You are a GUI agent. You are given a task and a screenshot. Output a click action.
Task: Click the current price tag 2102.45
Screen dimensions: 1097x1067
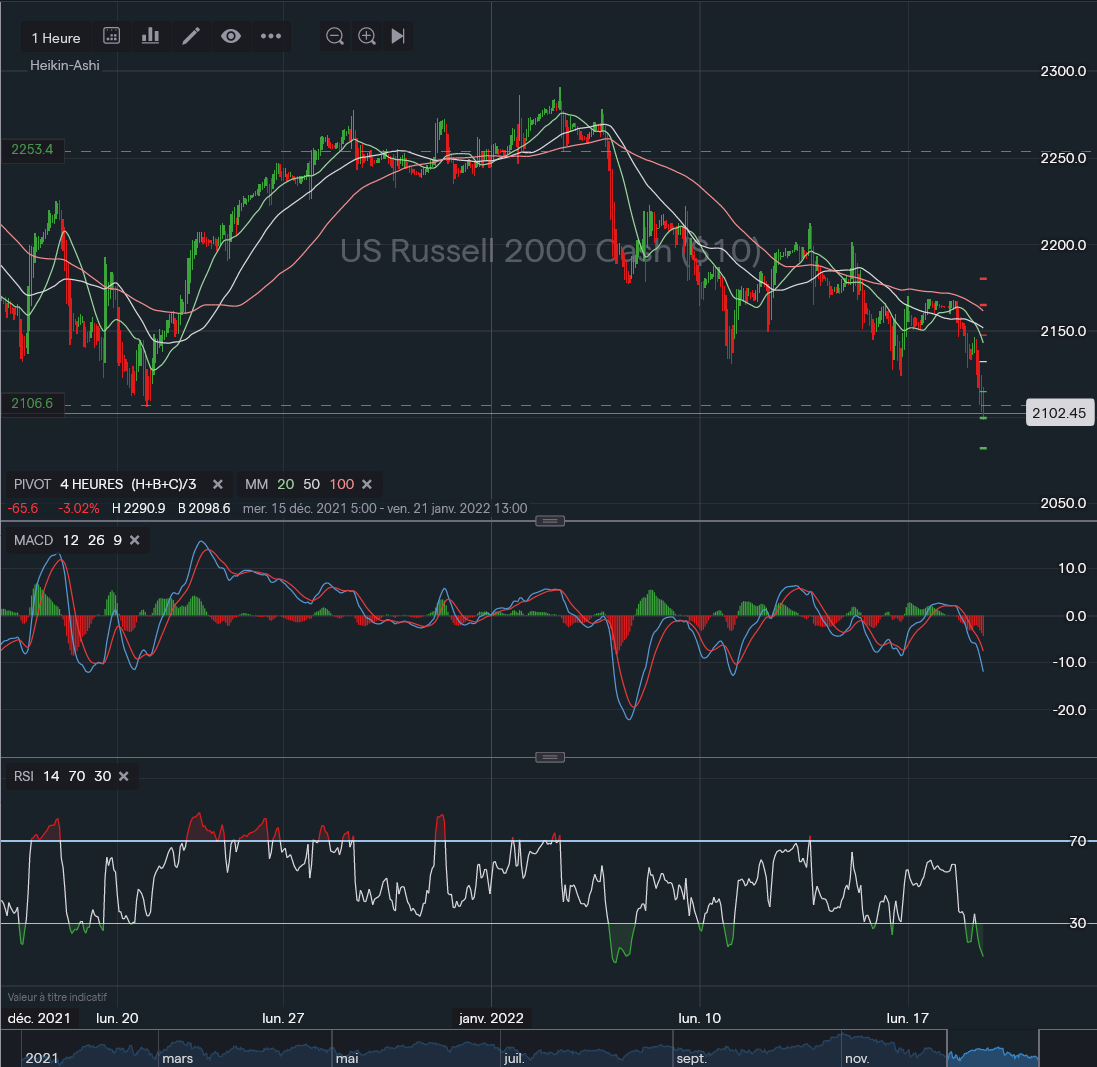coord(1059,413)
